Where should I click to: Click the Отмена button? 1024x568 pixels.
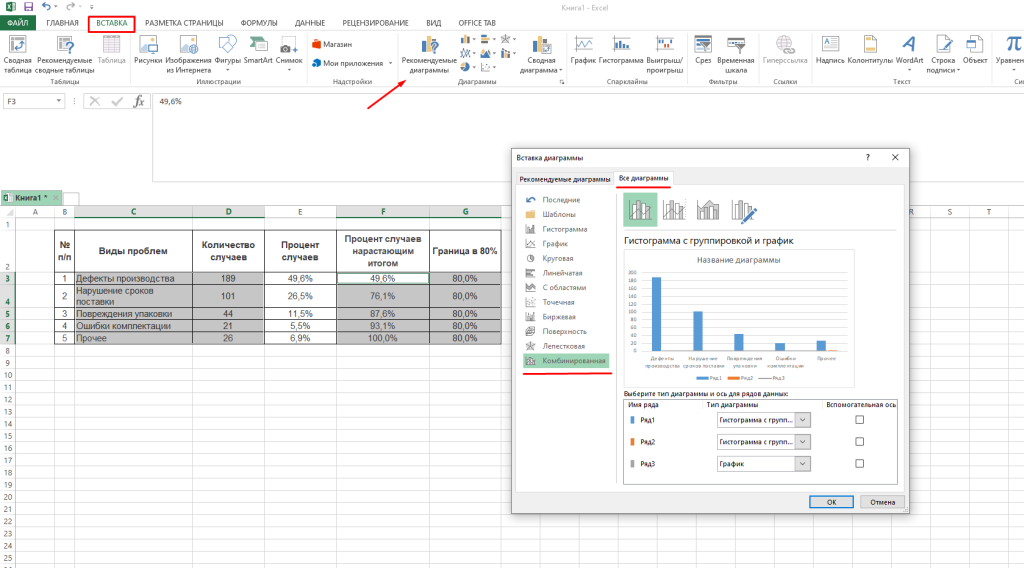click(x=882, y=502)
